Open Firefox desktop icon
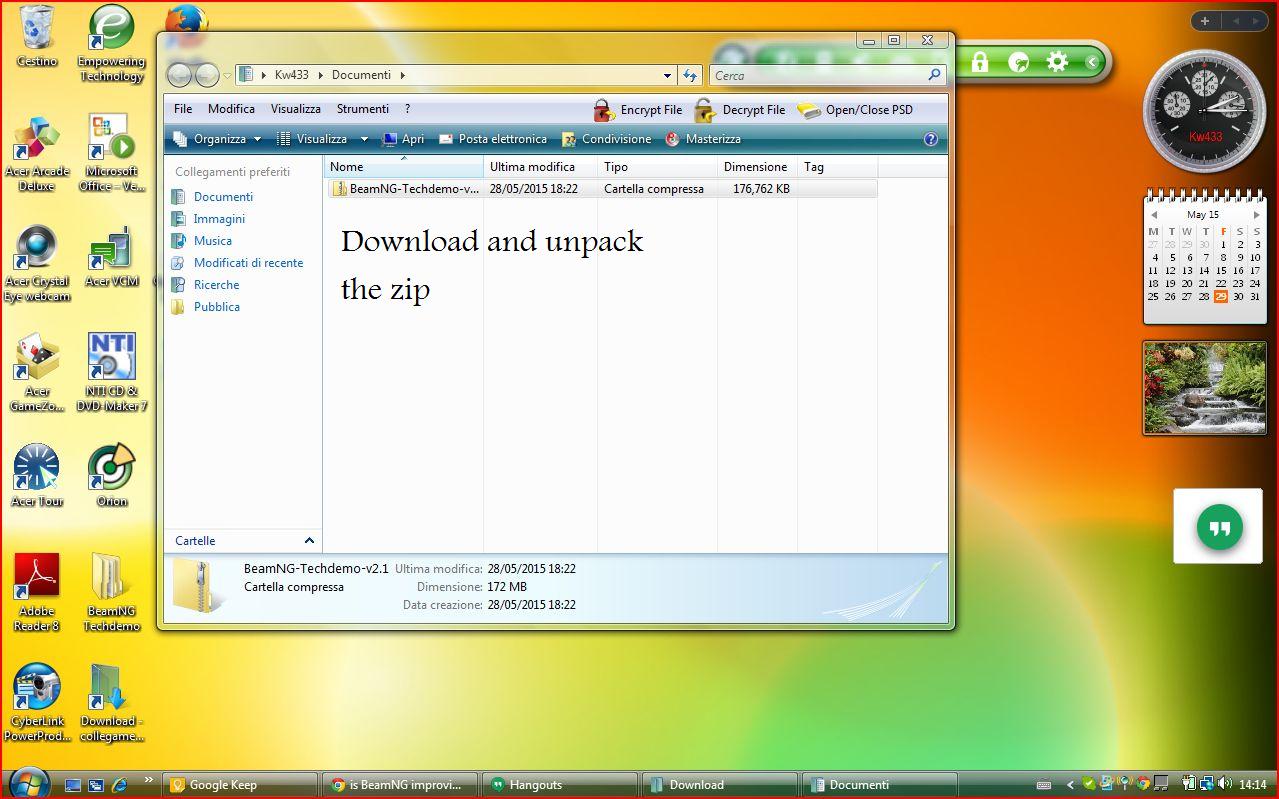 [x=185, y=18]
